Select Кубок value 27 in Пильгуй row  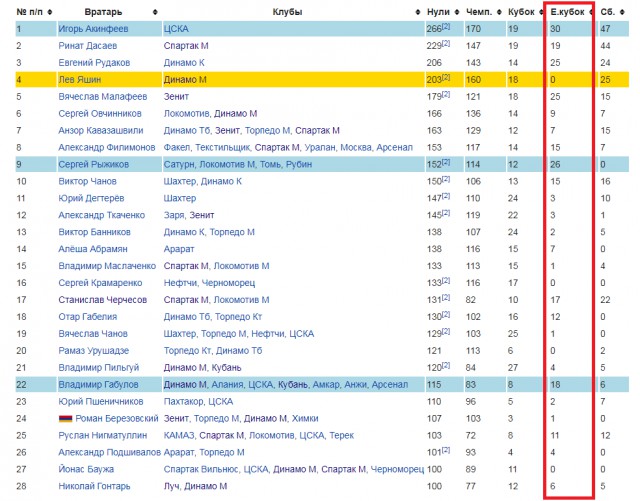tap(513, 368)
